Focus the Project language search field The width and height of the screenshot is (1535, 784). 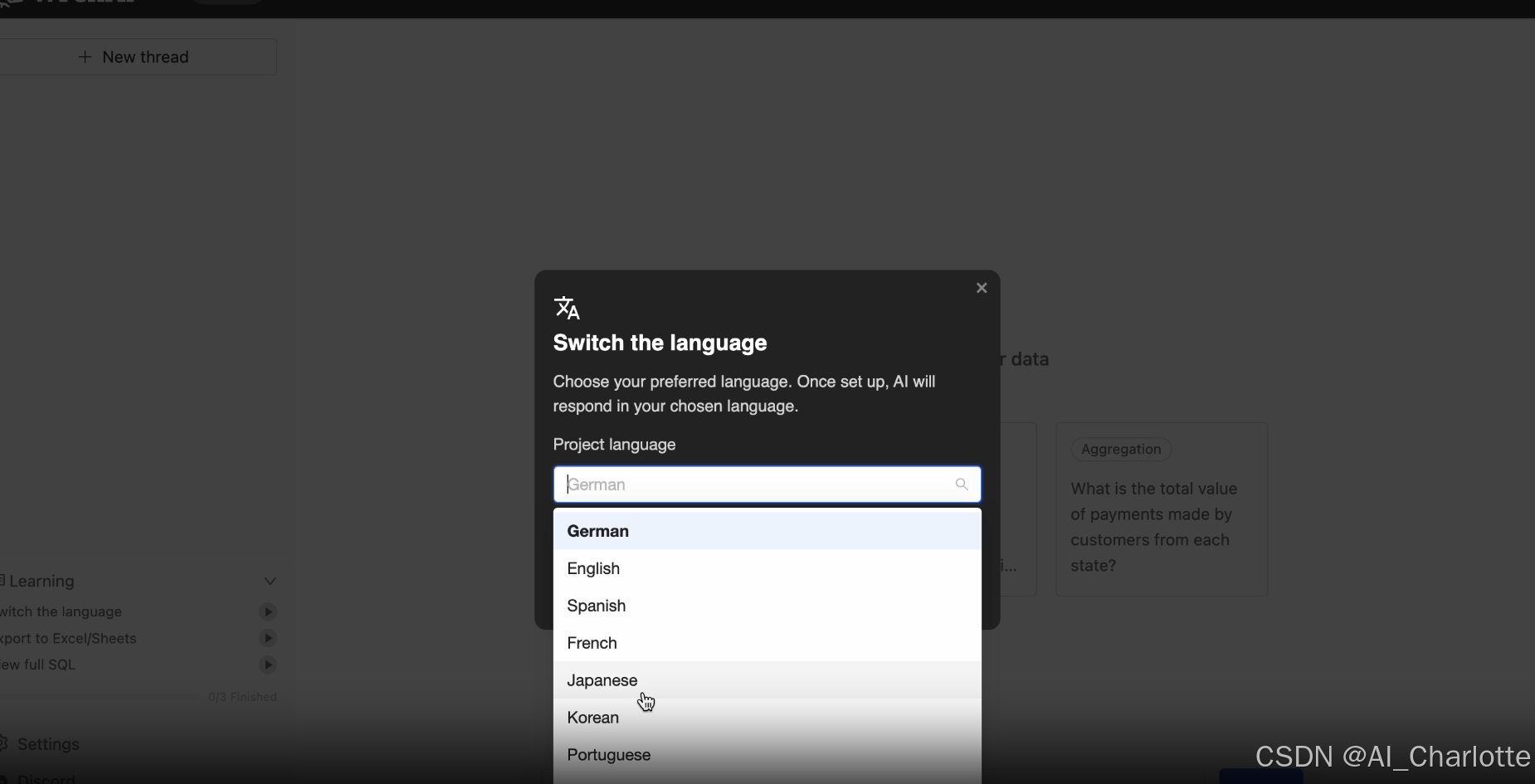coord(767,485)
